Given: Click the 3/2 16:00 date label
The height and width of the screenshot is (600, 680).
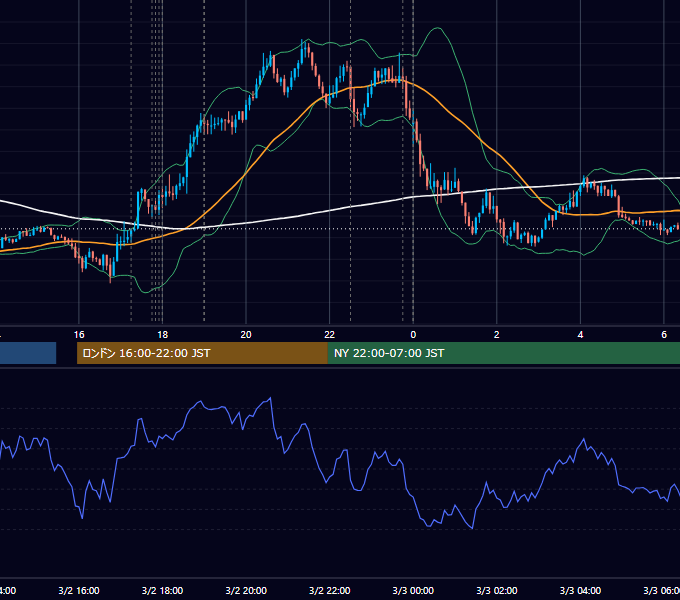Looking at the screenshot, I should click(x=79, y=590).
